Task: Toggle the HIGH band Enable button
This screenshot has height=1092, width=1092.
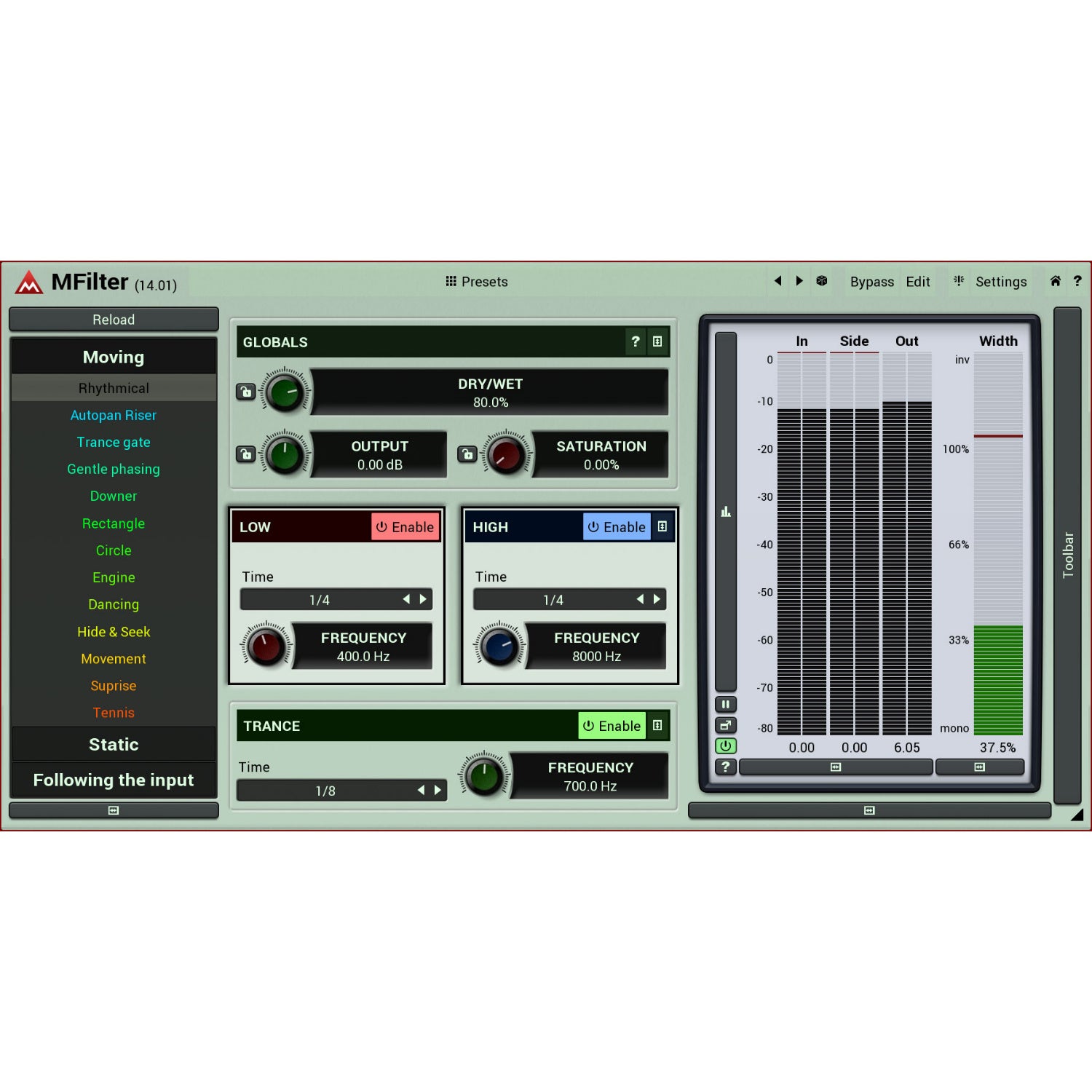Action: pos(617,527)
